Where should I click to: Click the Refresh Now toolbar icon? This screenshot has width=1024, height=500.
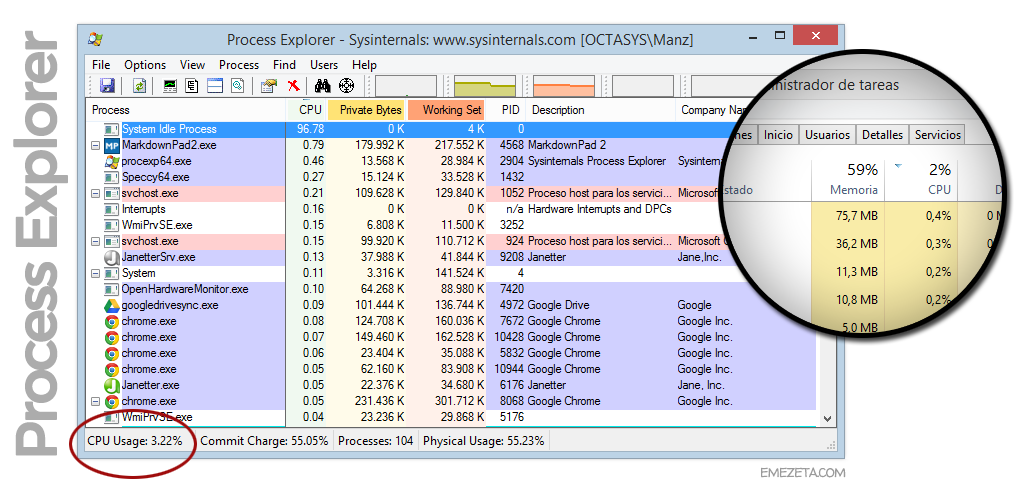click(138, 86)
